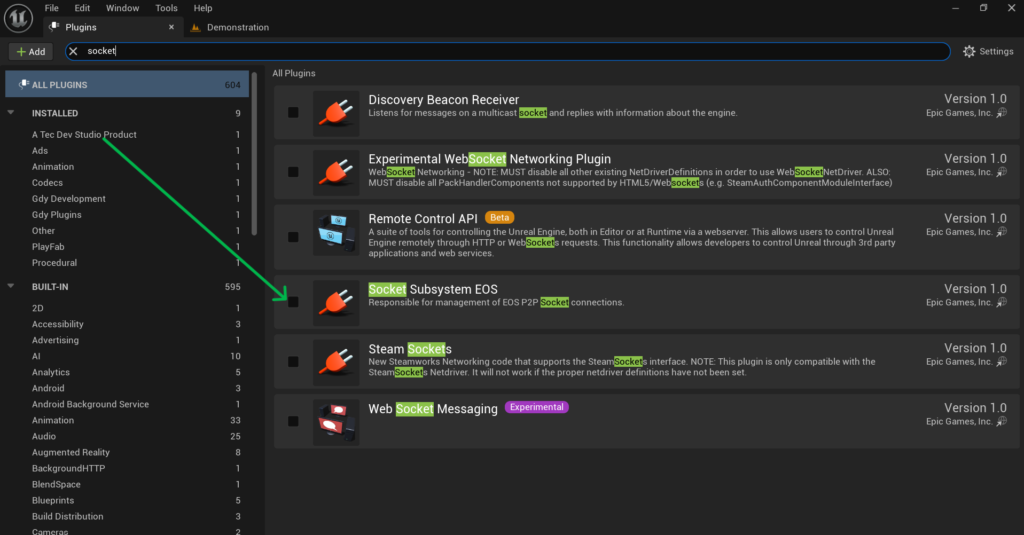Click the Unreal Engine logo icon
Viewport: 1024px width, 535px height.
18,18
